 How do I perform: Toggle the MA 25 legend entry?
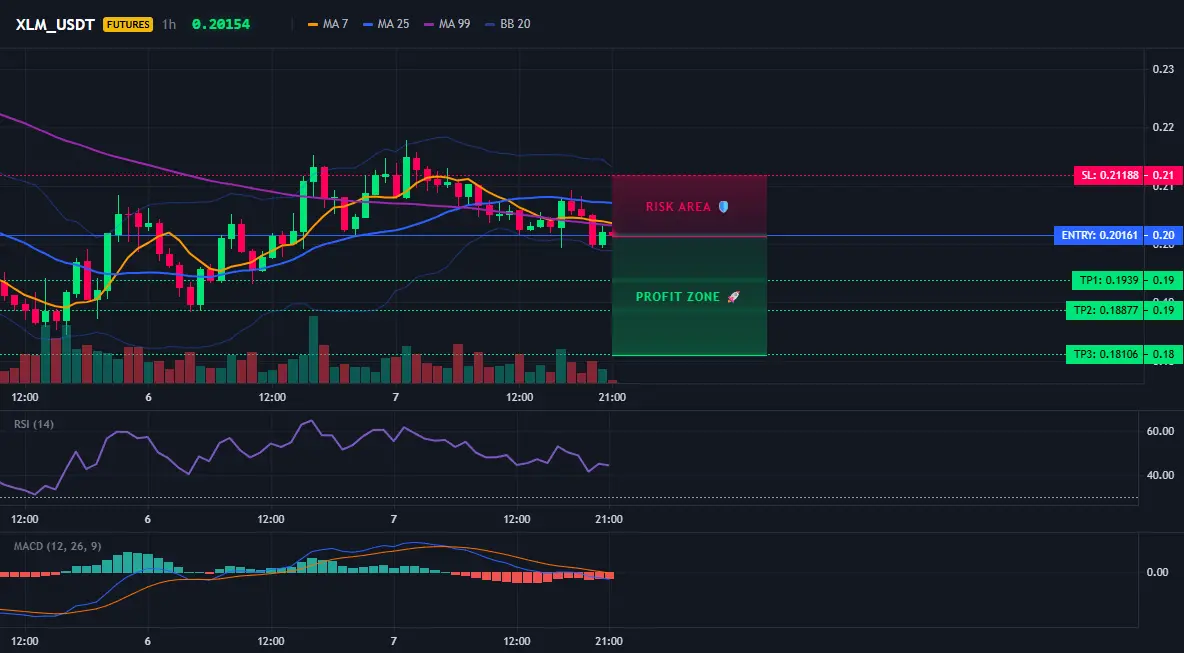(386, 24)
